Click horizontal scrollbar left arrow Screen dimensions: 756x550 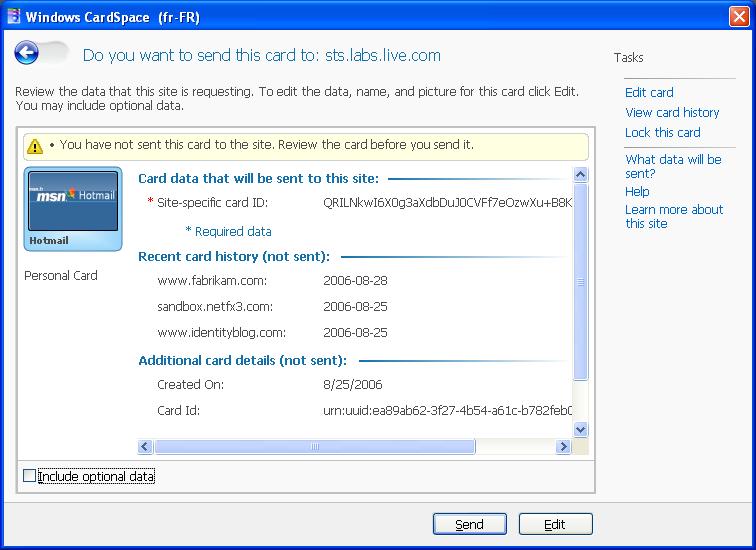[145, 447]
